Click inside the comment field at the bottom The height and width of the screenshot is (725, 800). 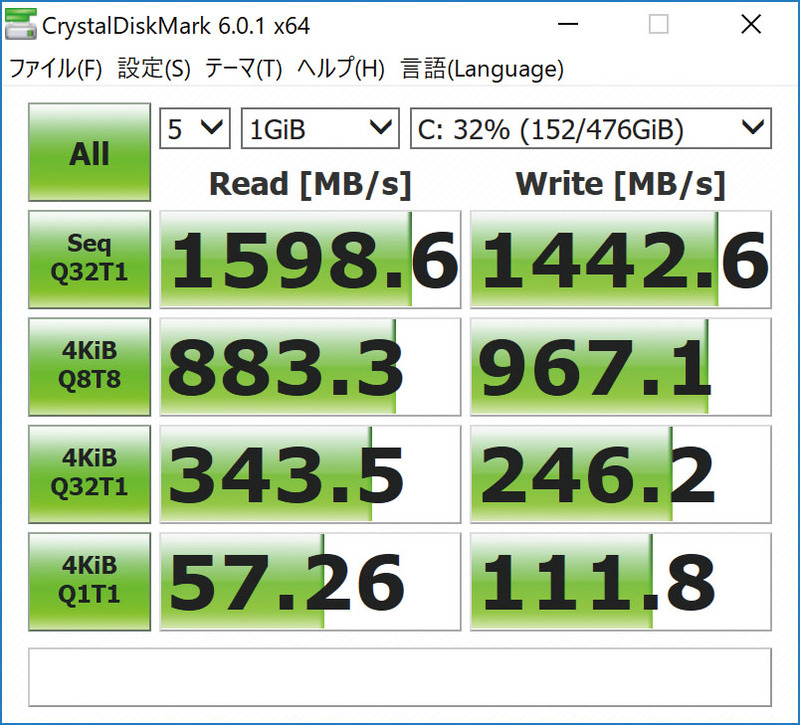click(x=400, y=676)
